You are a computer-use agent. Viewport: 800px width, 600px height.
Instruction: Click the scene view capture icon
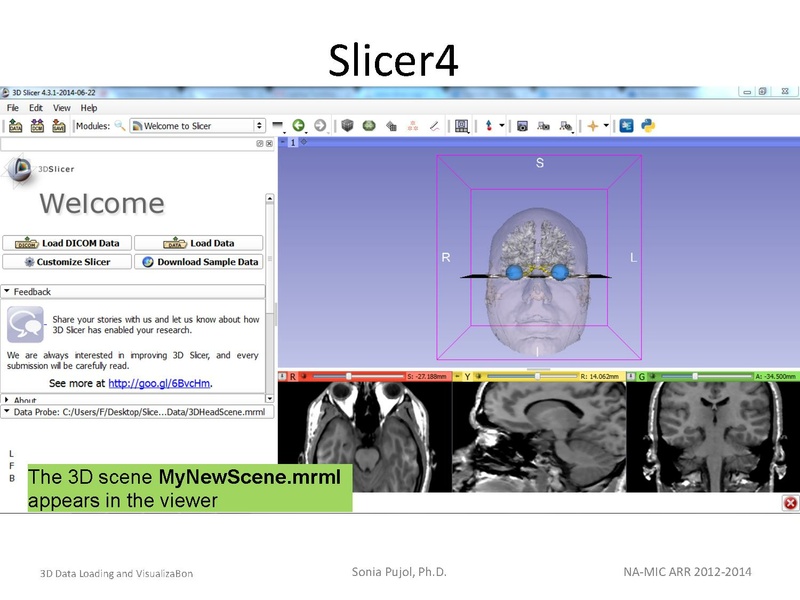coord(543,126)
